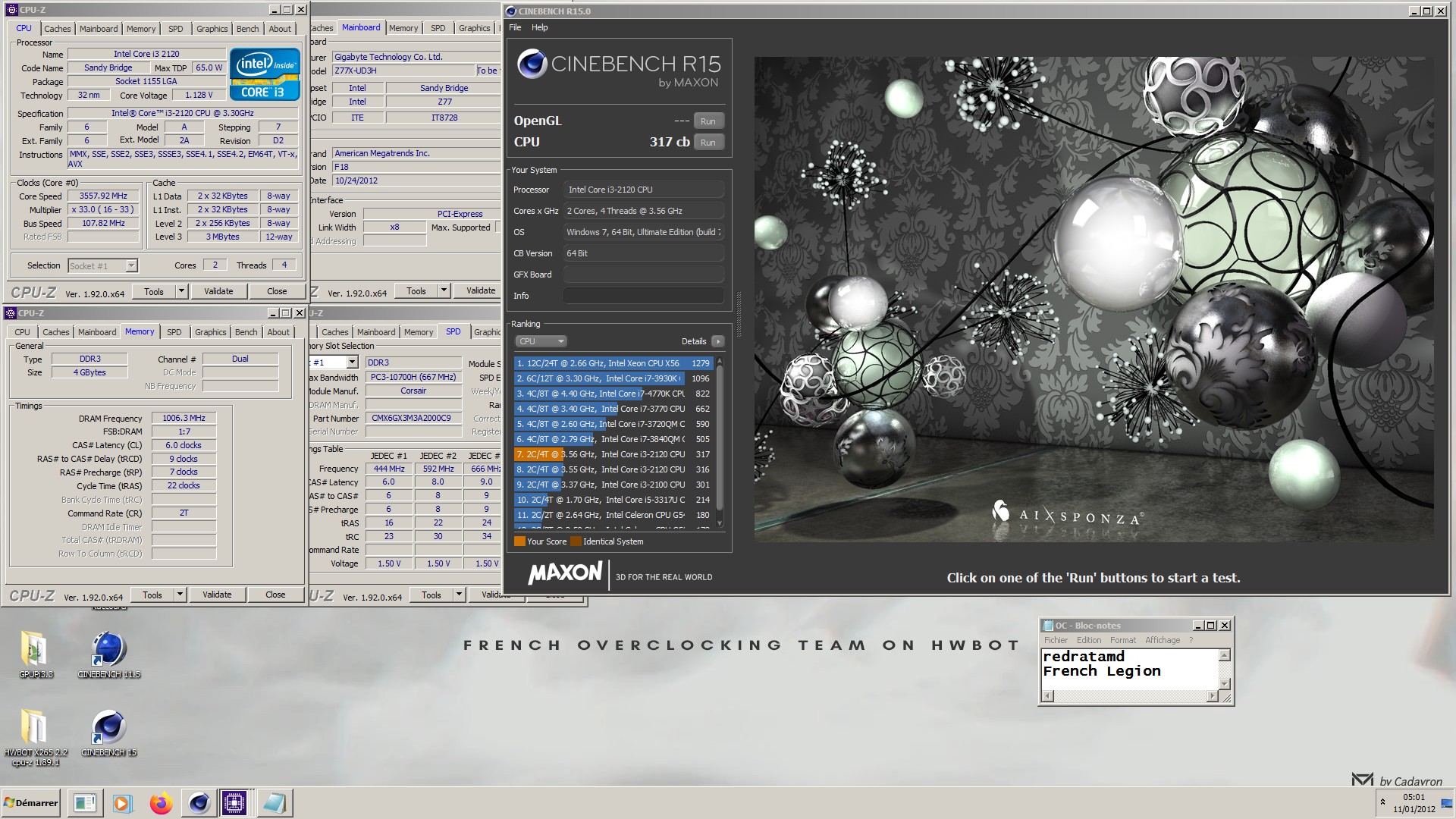
Task: Click Validate in the Memory CPU-Z window
Action: [x=217, y=595]
